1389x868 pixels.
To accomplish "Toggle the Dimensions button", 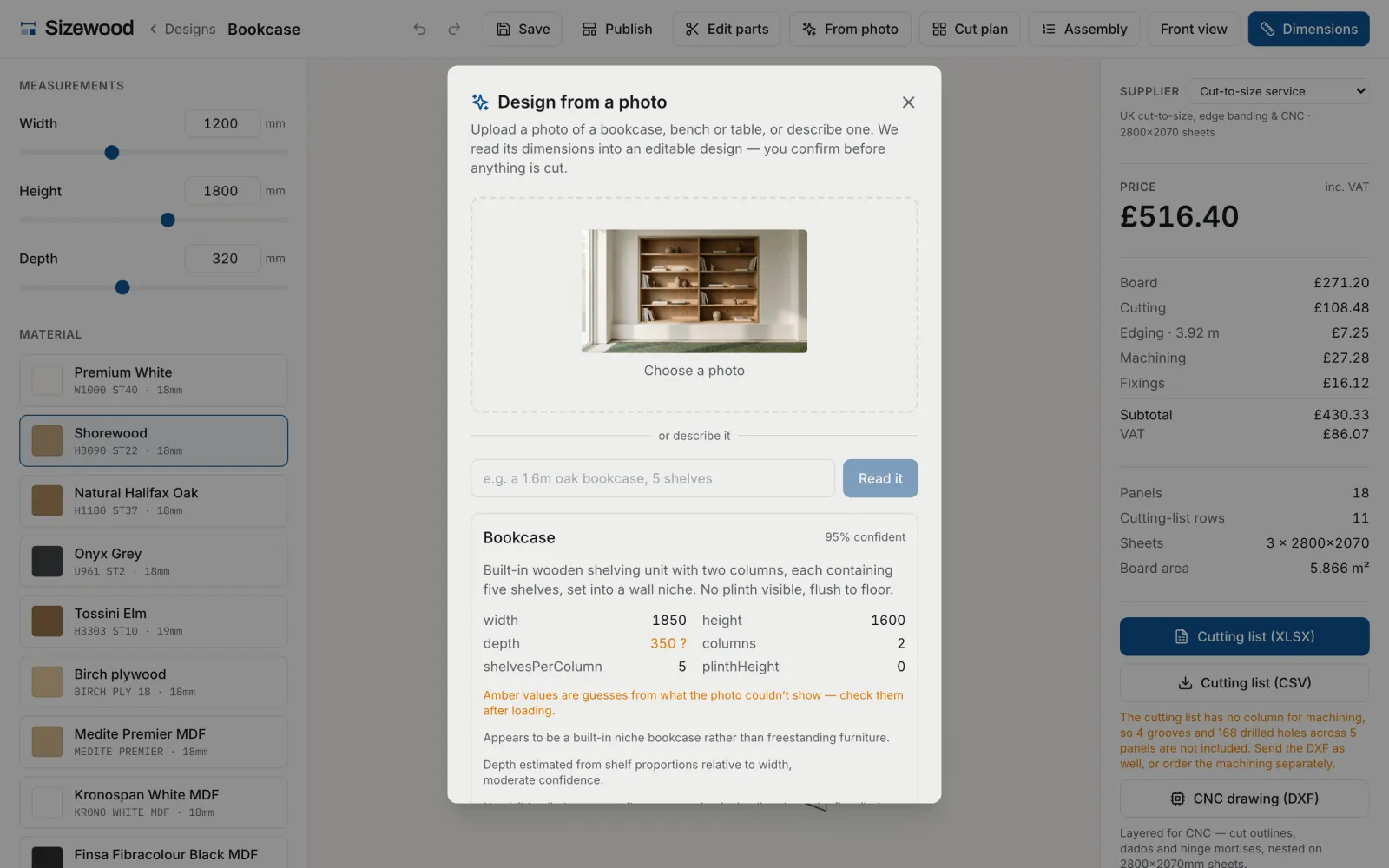I will [x=1308, y=29].
